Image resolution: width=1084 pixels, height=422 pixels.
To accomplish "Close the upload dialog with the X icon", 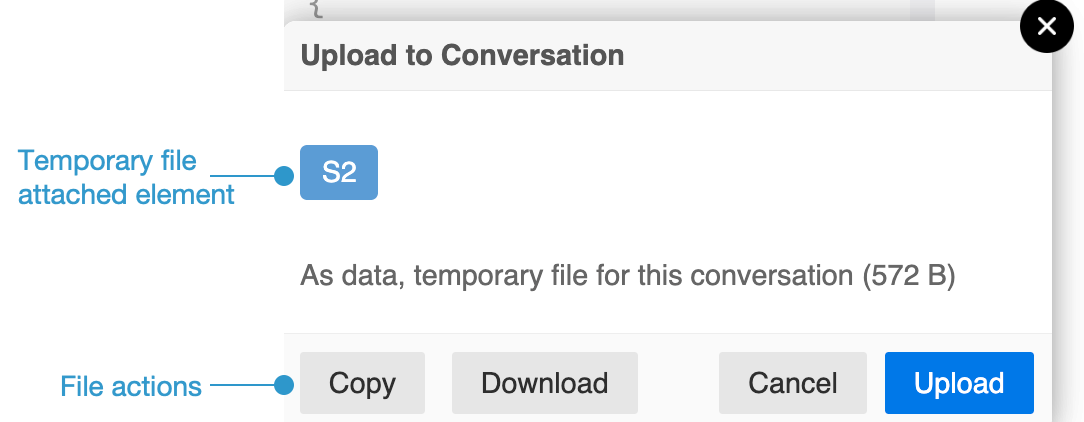I will point(1046,27).
